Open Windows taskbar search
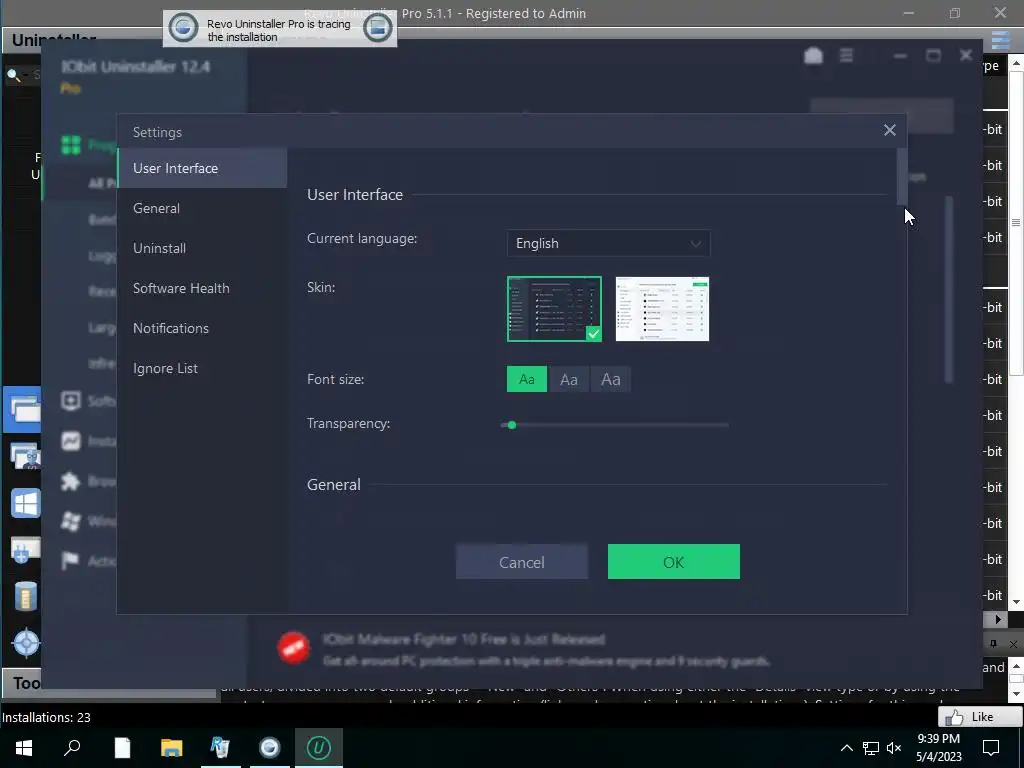The width and height of the screenshot is (1024, 768). click(72, 748)
